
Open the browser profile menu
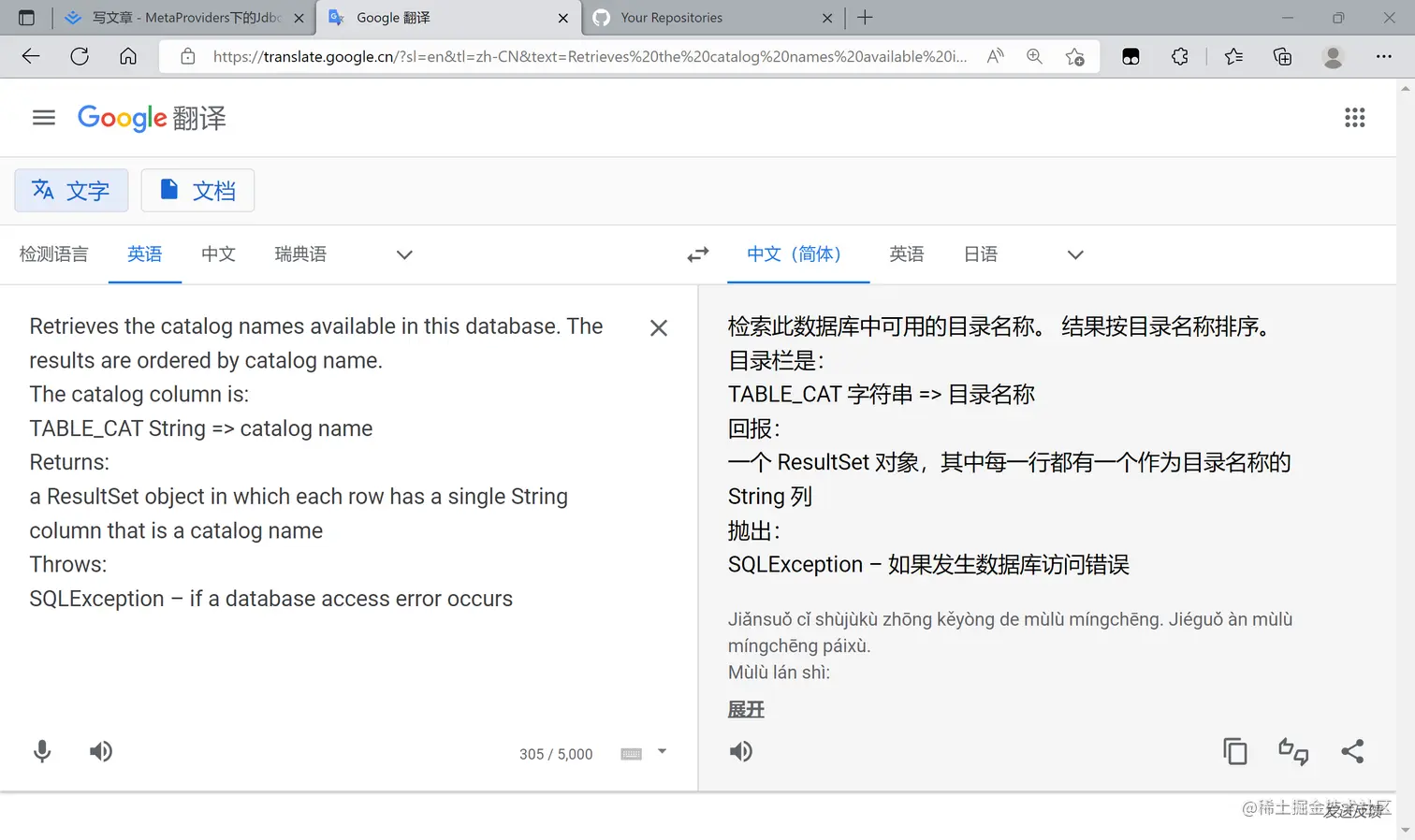(x=1333, y=56)
